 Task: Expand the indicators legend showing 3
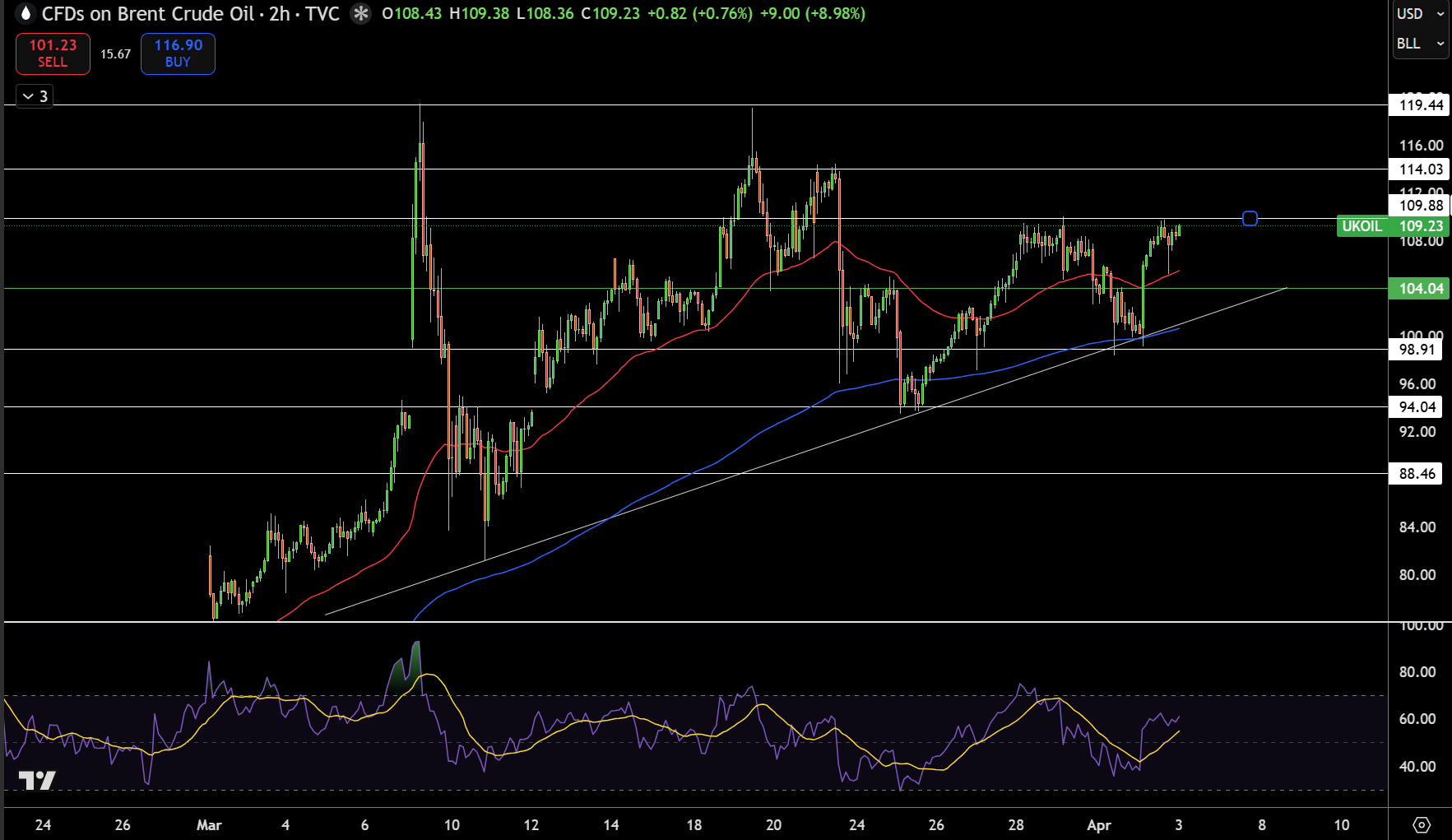point(35,96)
